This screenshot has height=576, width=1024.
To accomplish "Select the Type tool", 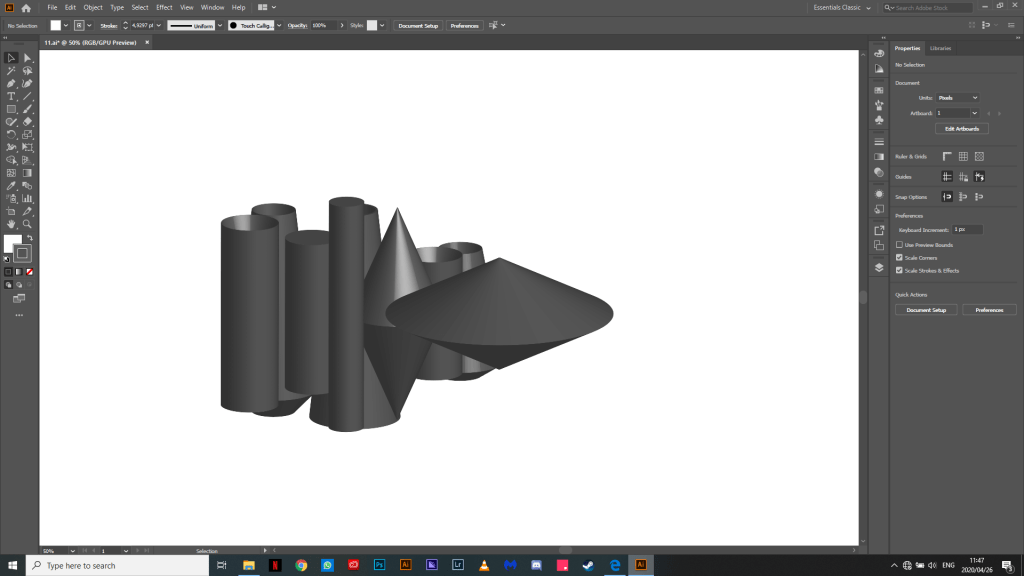I will [x=11, y=96].
